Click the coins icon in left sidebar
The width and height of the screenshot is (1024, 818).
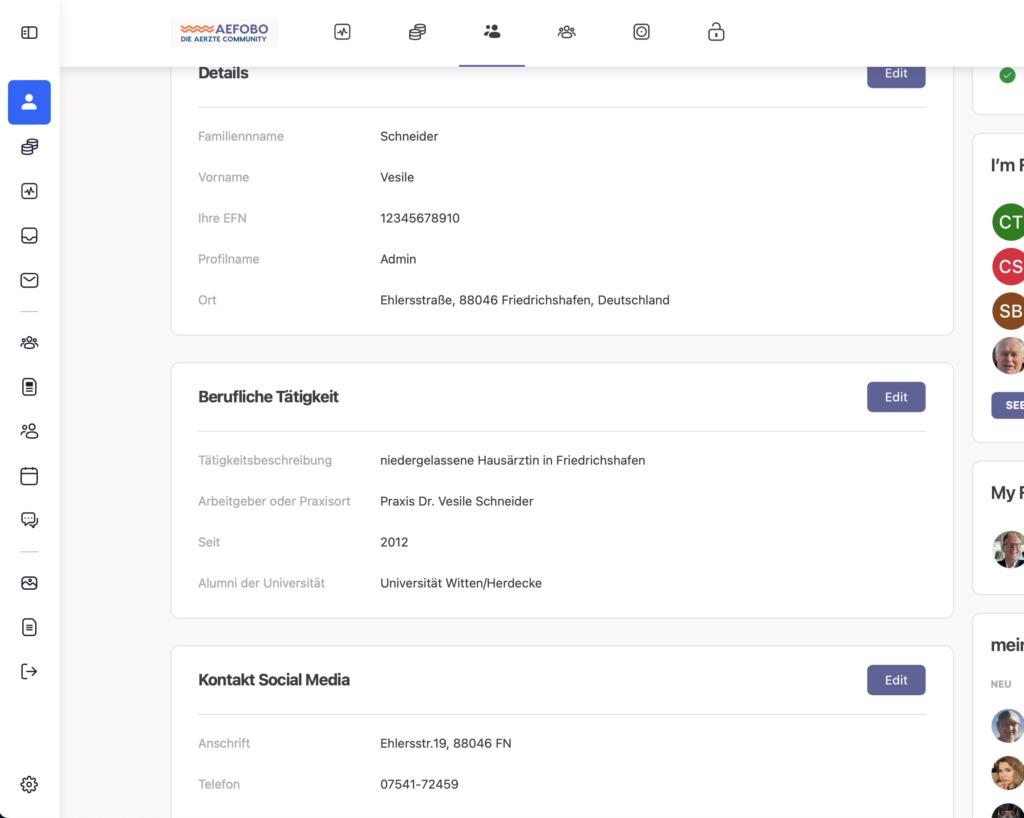(x=29, y=147)
